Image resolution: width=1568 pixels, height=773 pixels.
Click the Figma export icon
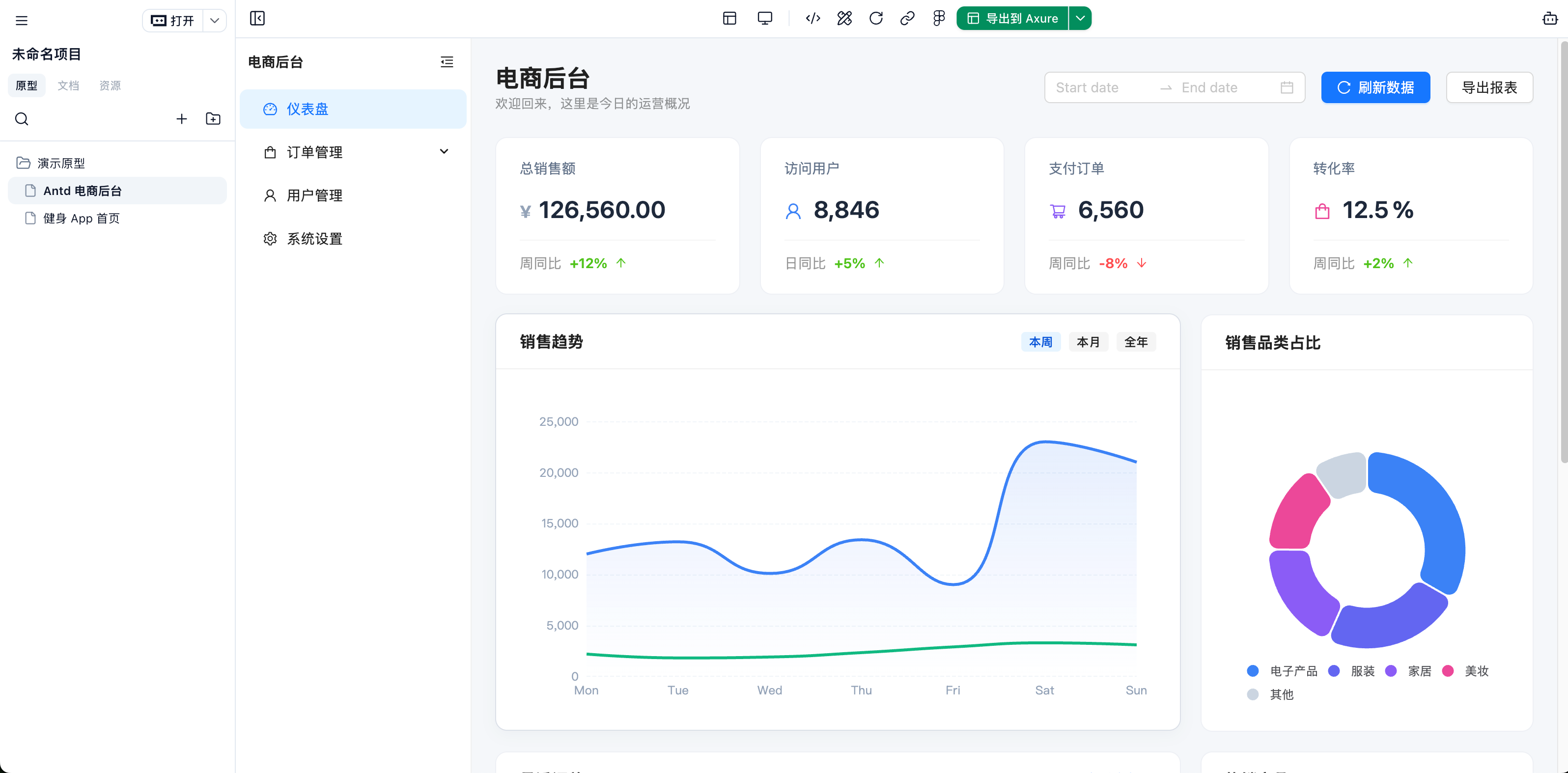[939, 18]
